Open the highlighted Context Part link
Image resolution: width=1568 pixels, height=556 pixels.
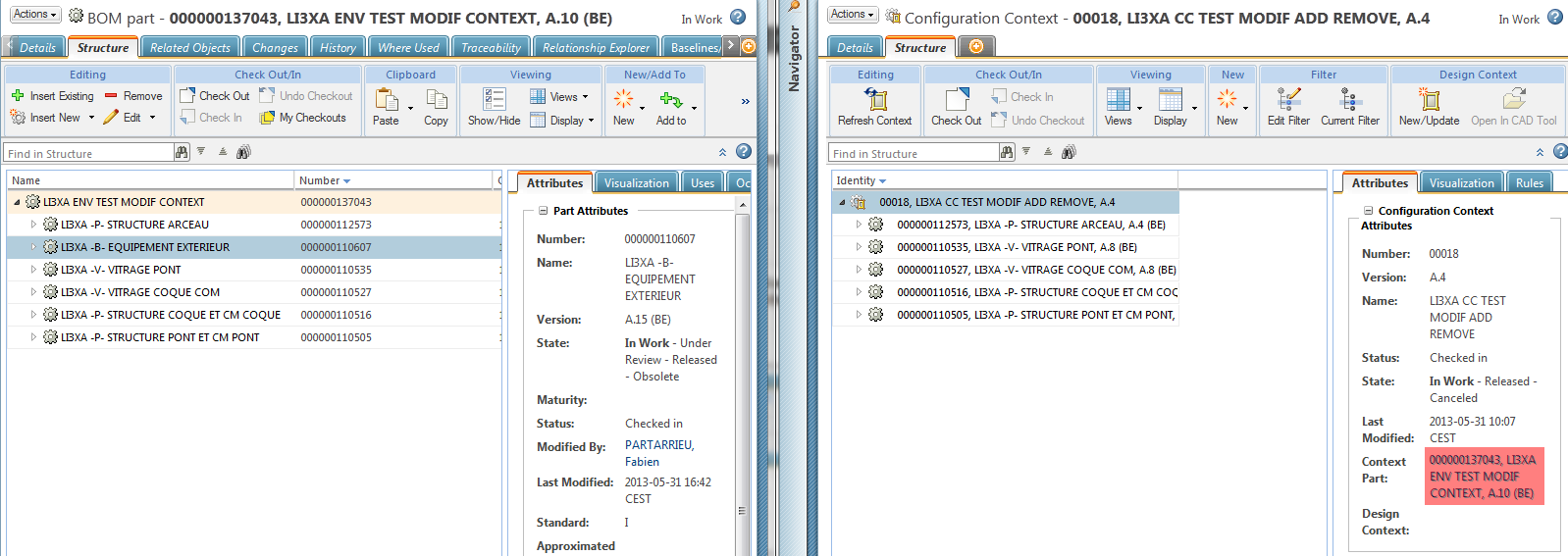[1483, 476]
